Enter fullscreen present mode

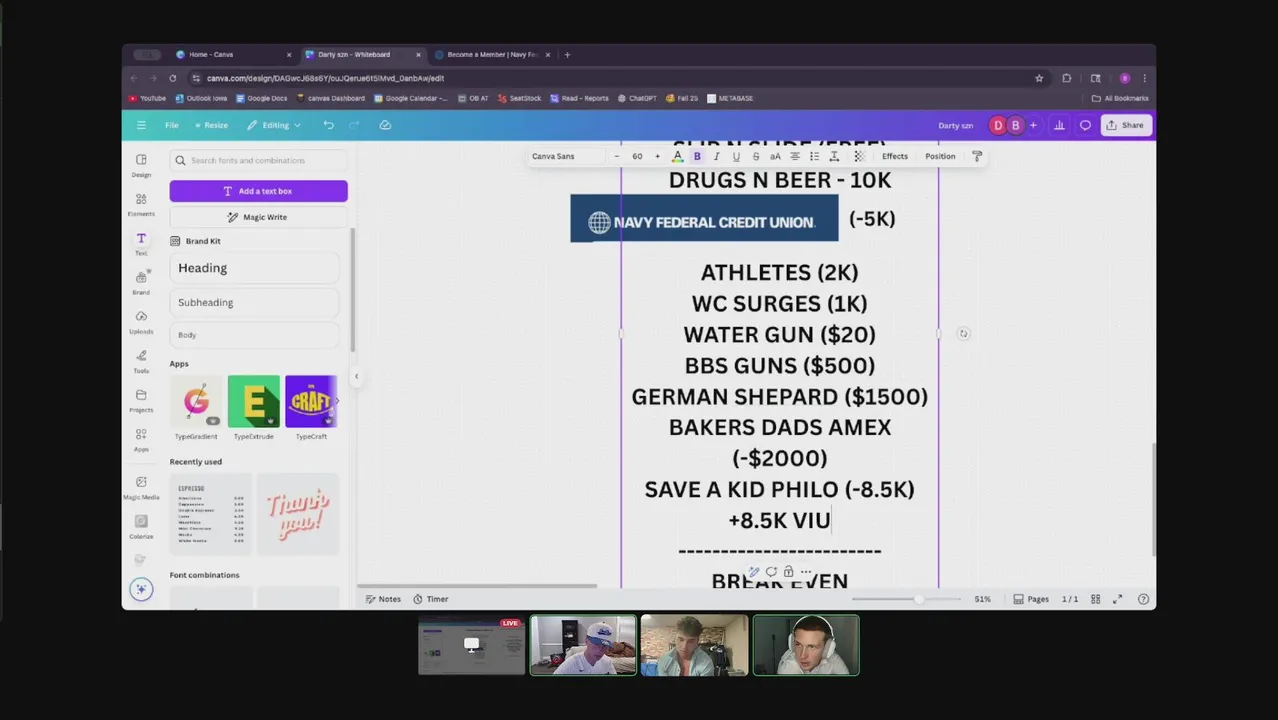[1117, 599]
